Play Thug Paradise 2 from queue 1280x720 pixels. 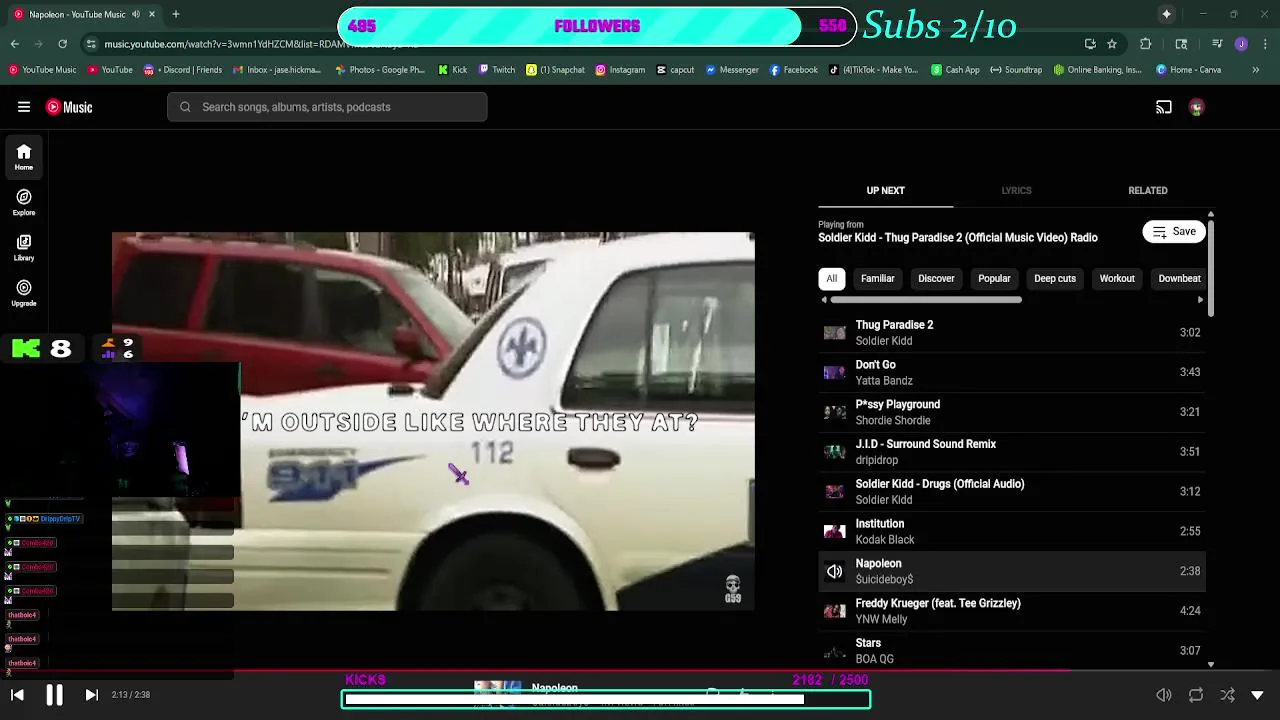tap(1012, 332)
